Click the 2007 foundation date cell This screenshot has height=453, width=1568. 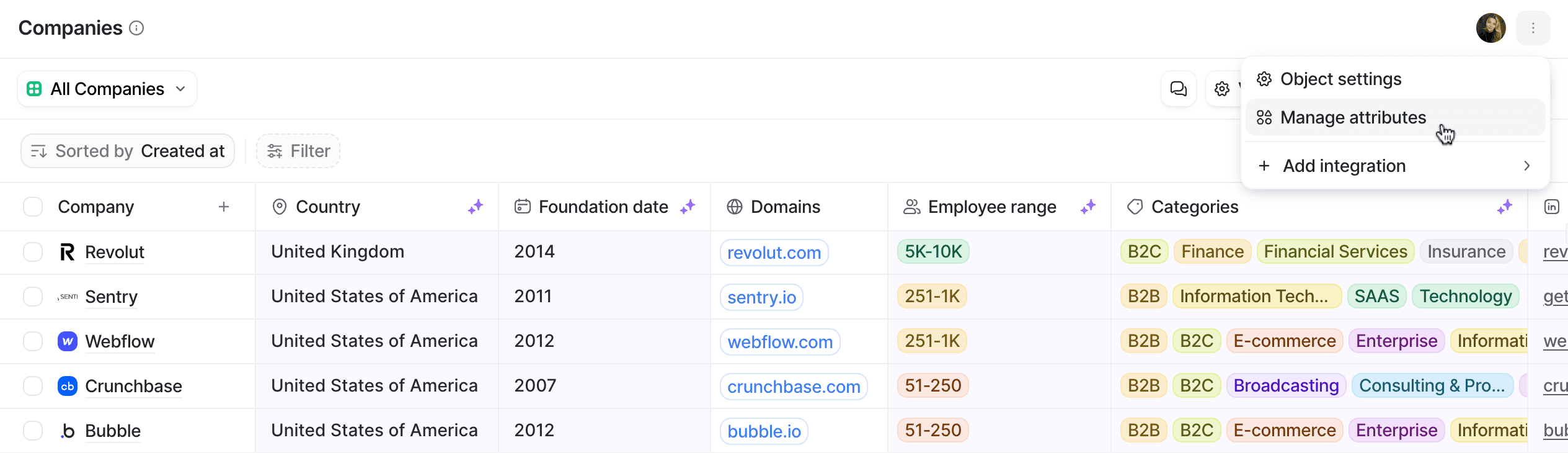pyautogui.click(x=605, y=386)
